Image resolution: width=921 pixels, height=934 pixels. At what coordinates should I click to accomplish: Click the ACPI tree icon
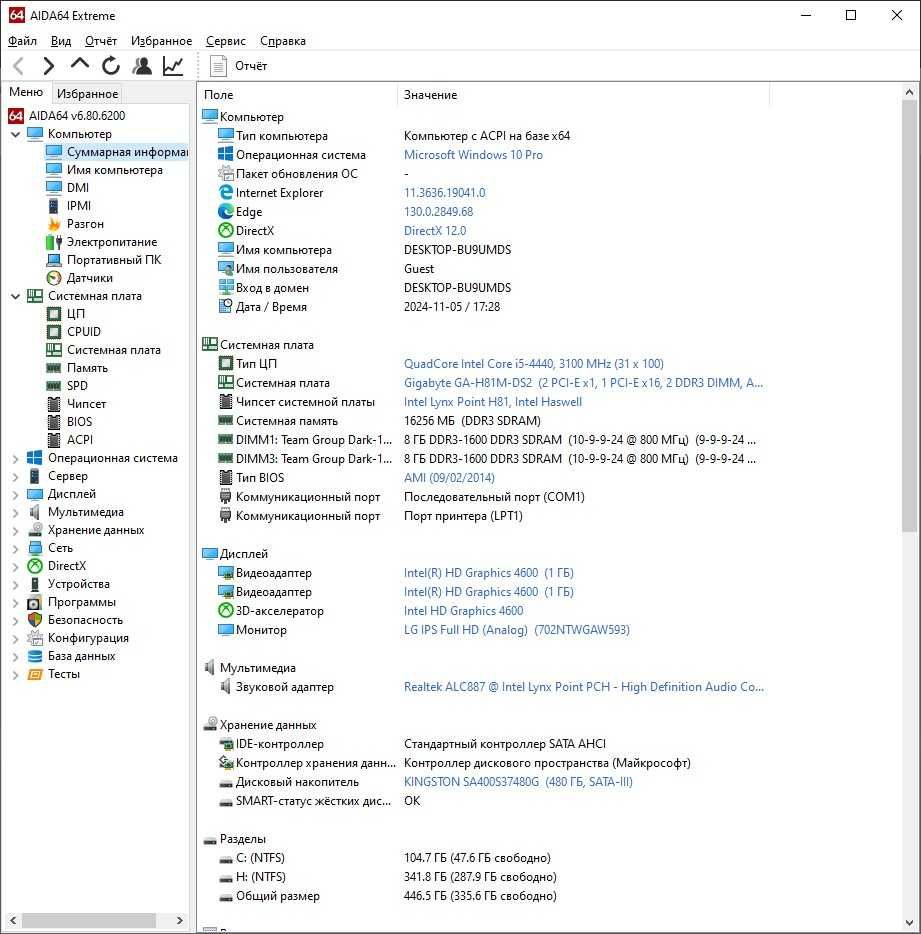(x=54, y=440)
